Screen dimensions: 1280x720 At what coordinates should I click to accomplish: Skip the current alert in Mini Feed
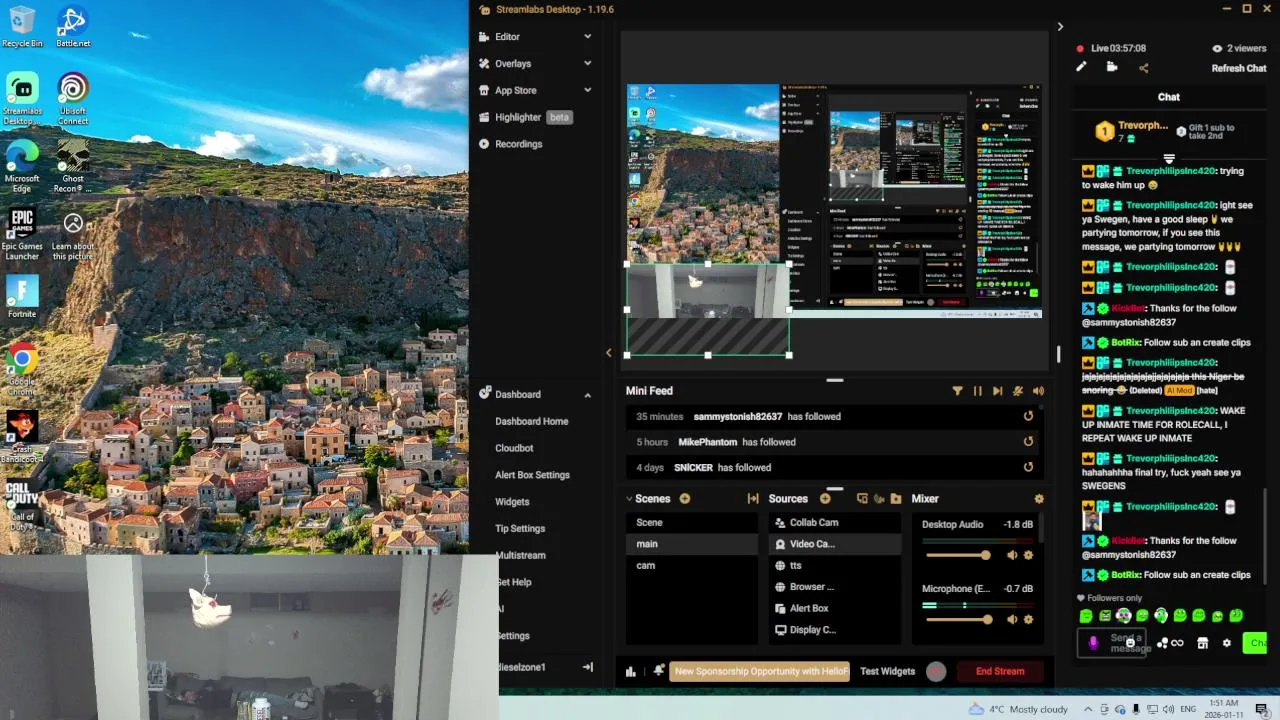pos(997,391)
